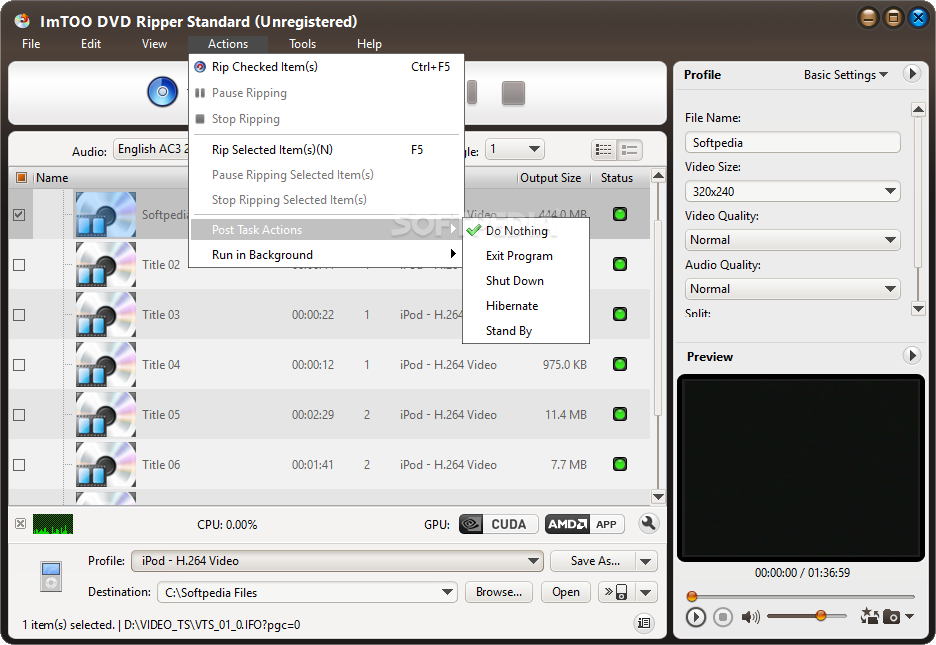Click the Rip Checked Item(s) menu icon
936x645 pixels.
click(201, 67)
